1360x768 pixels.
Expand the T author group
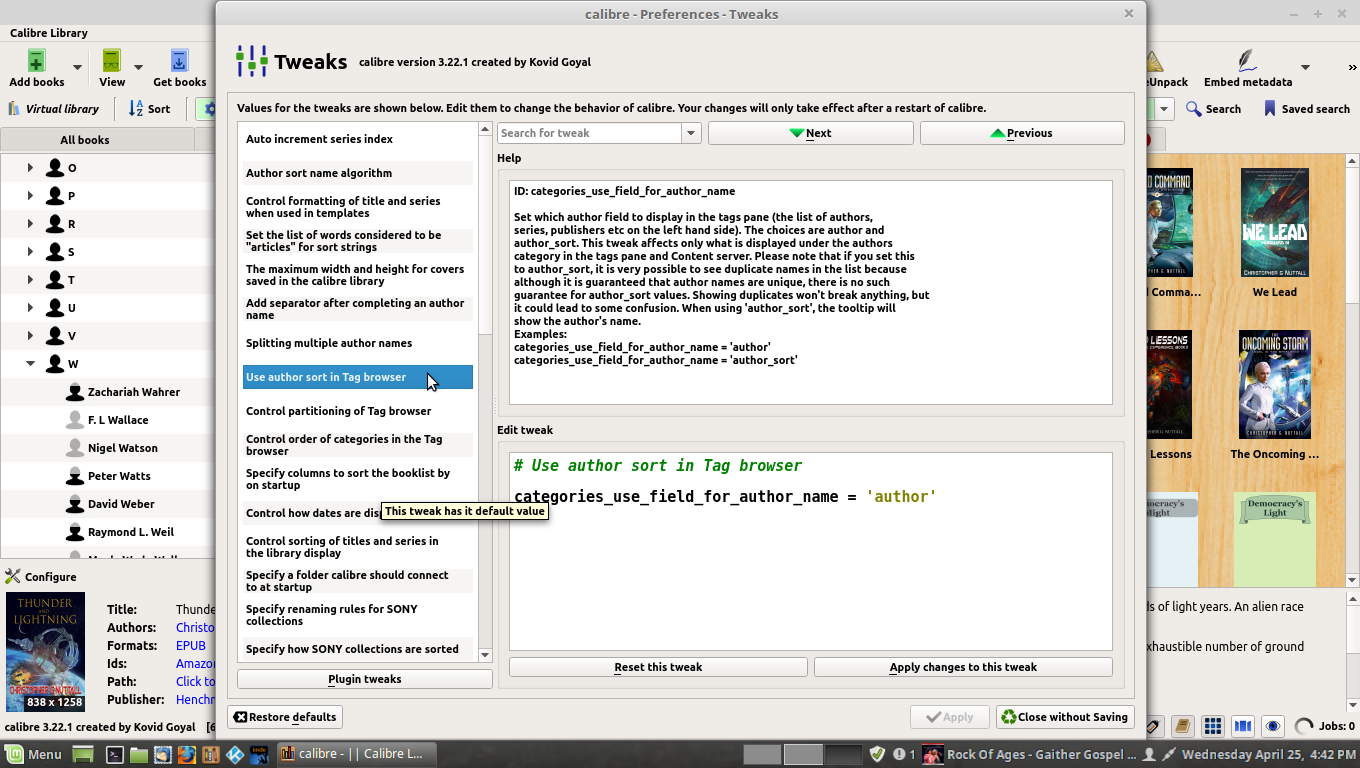click(x=30, y=280)
